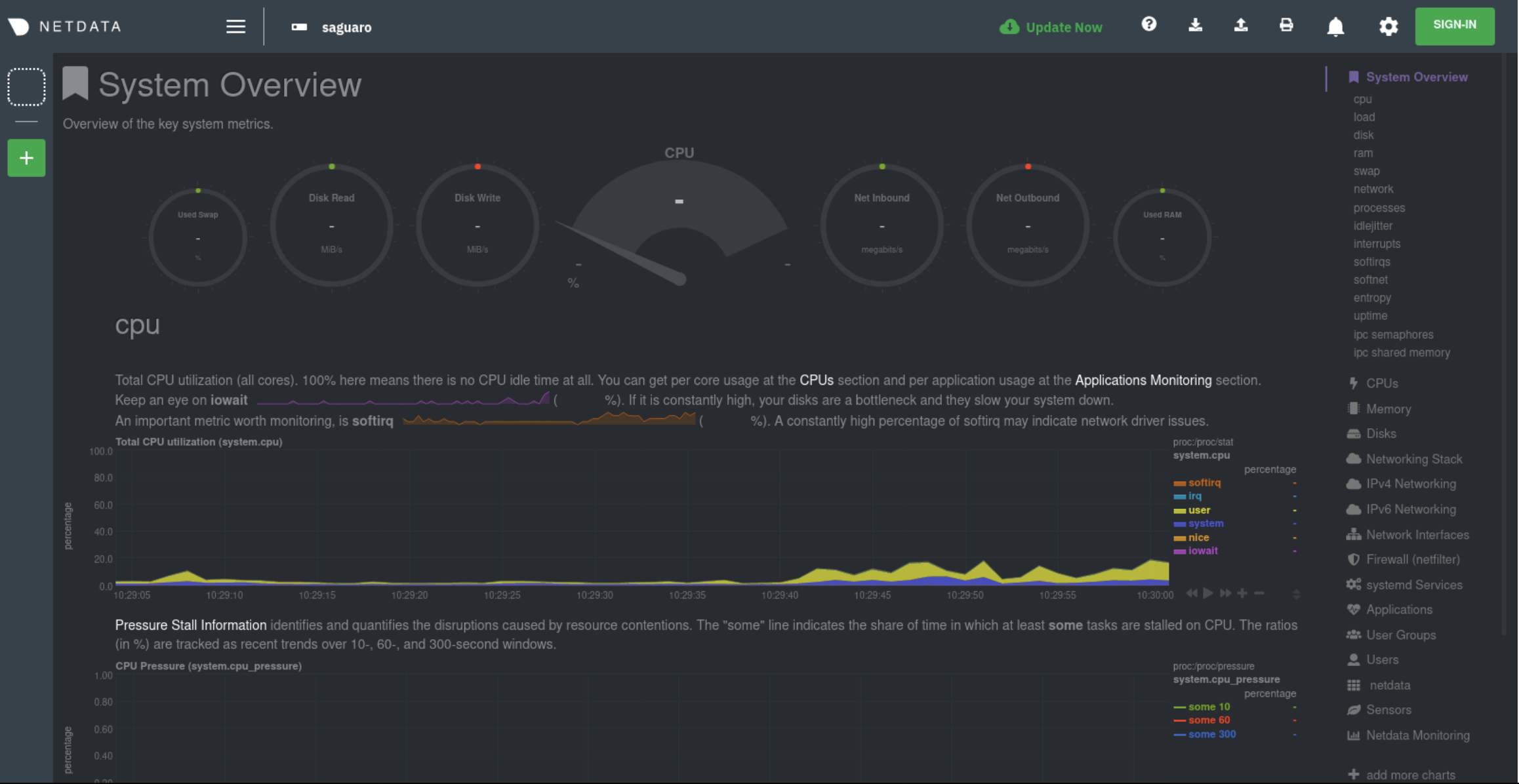Export a snapshot via the download icon
Image resolution: width=1519 pixels, height=784 pixels.
[x=1195, y=25]
